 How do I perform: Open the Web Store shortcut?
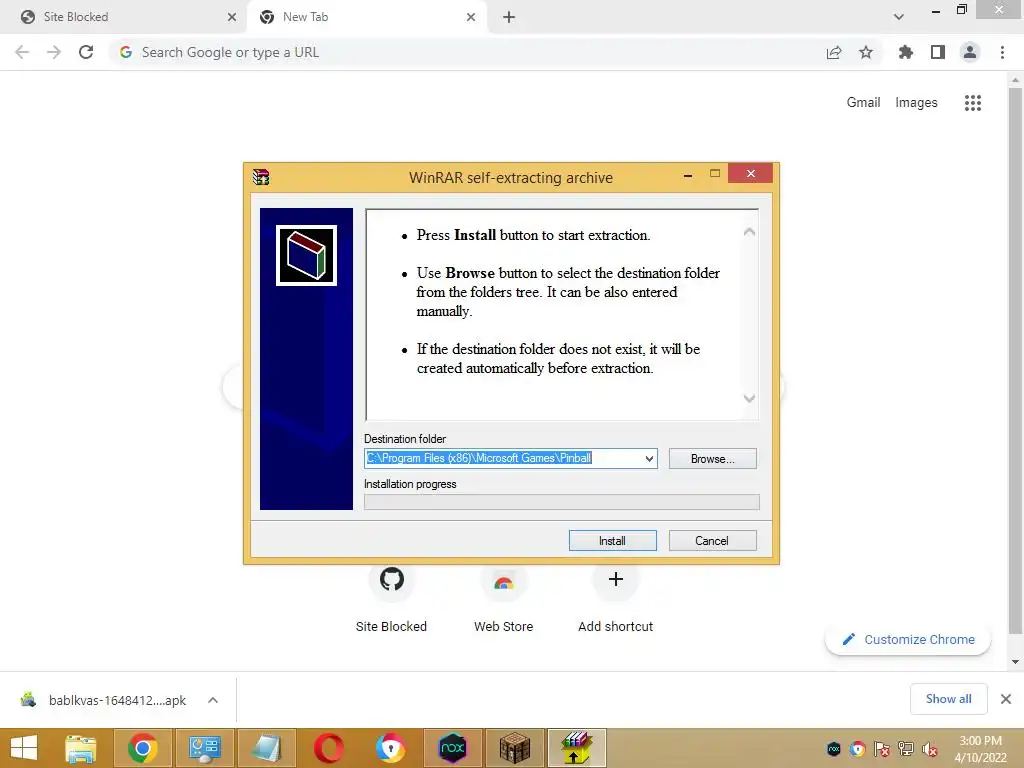tap(504, 598)
